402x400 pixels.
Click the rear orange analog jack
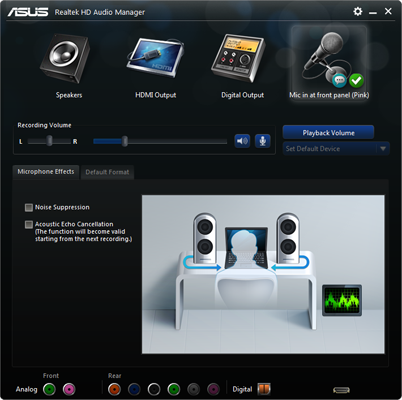(x=114, y=389)
